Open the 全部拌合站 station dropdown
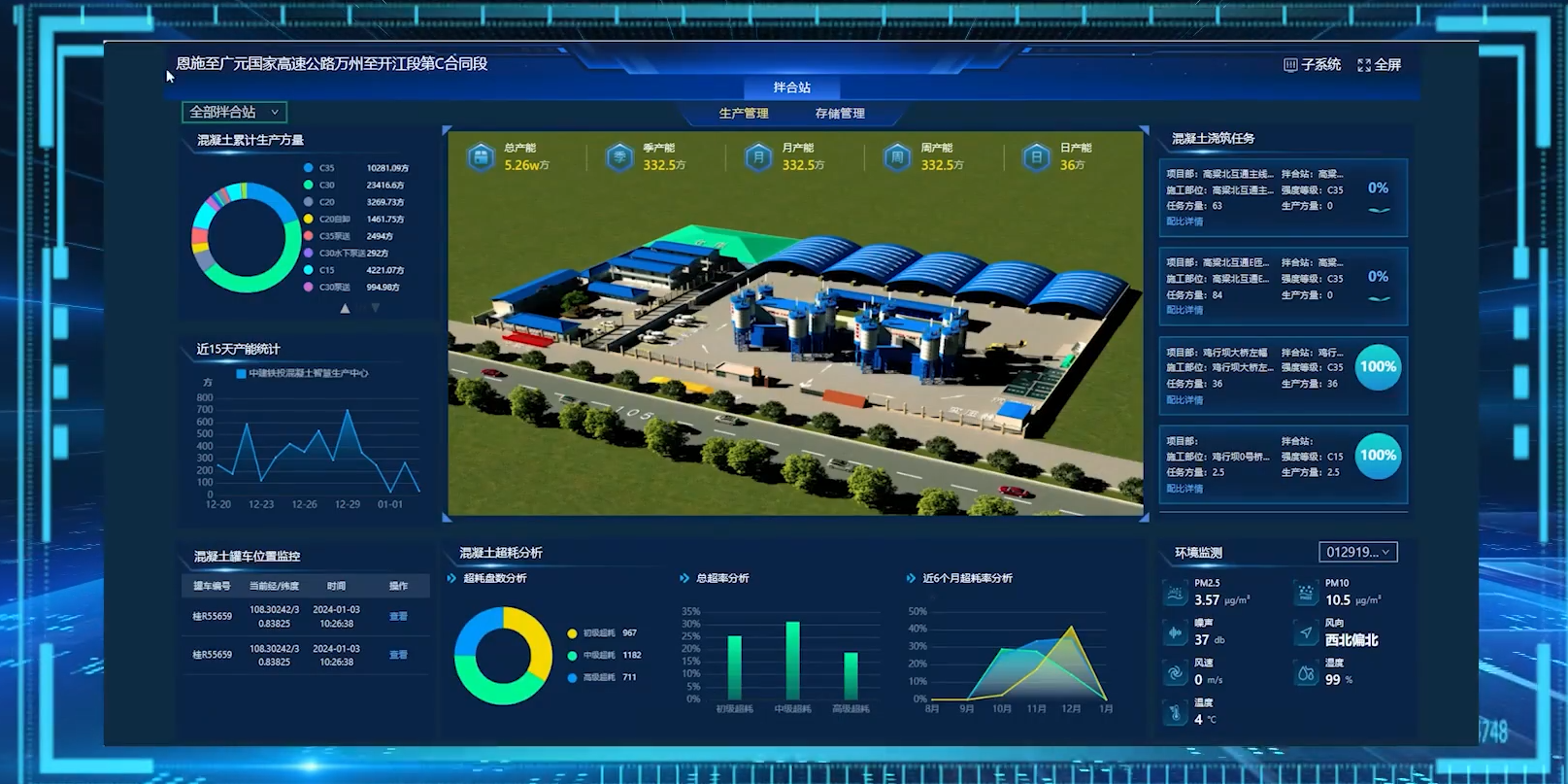The image size is (1568, 784). [x=234, y=112]
